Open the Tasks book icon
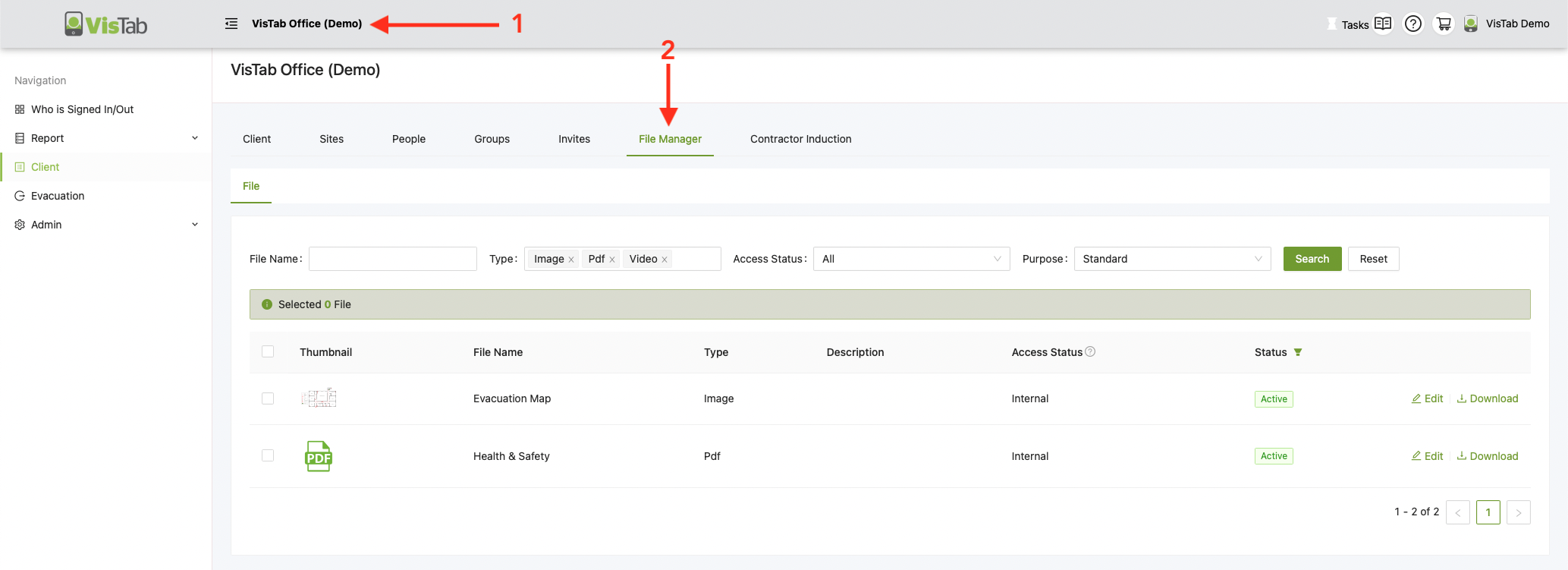The width and height of the screenshot is (1568, 570). click(1383, 24)
